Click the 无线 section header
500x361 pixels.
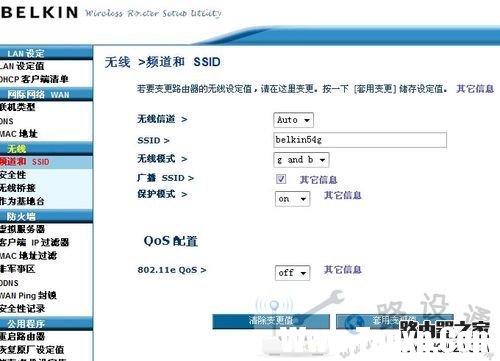pos(46,149)
